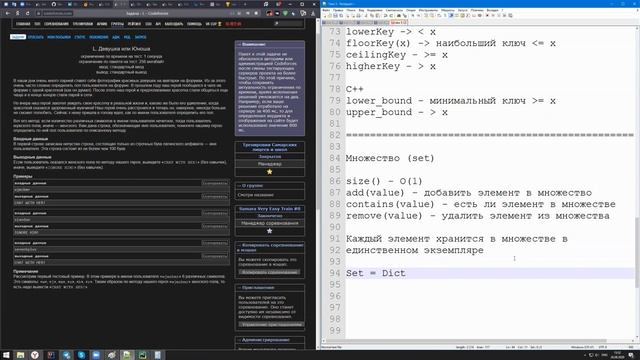Open Тренировки Самарских лицеев и школ link
This screenshot has width=640, height=360.
(269, 147)
